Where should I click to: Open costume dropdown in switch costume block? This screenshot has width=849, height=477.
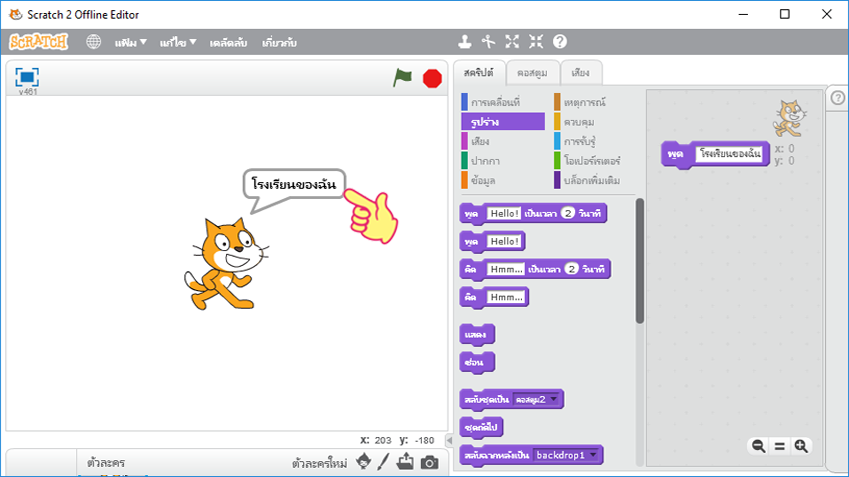click(553, 400)
